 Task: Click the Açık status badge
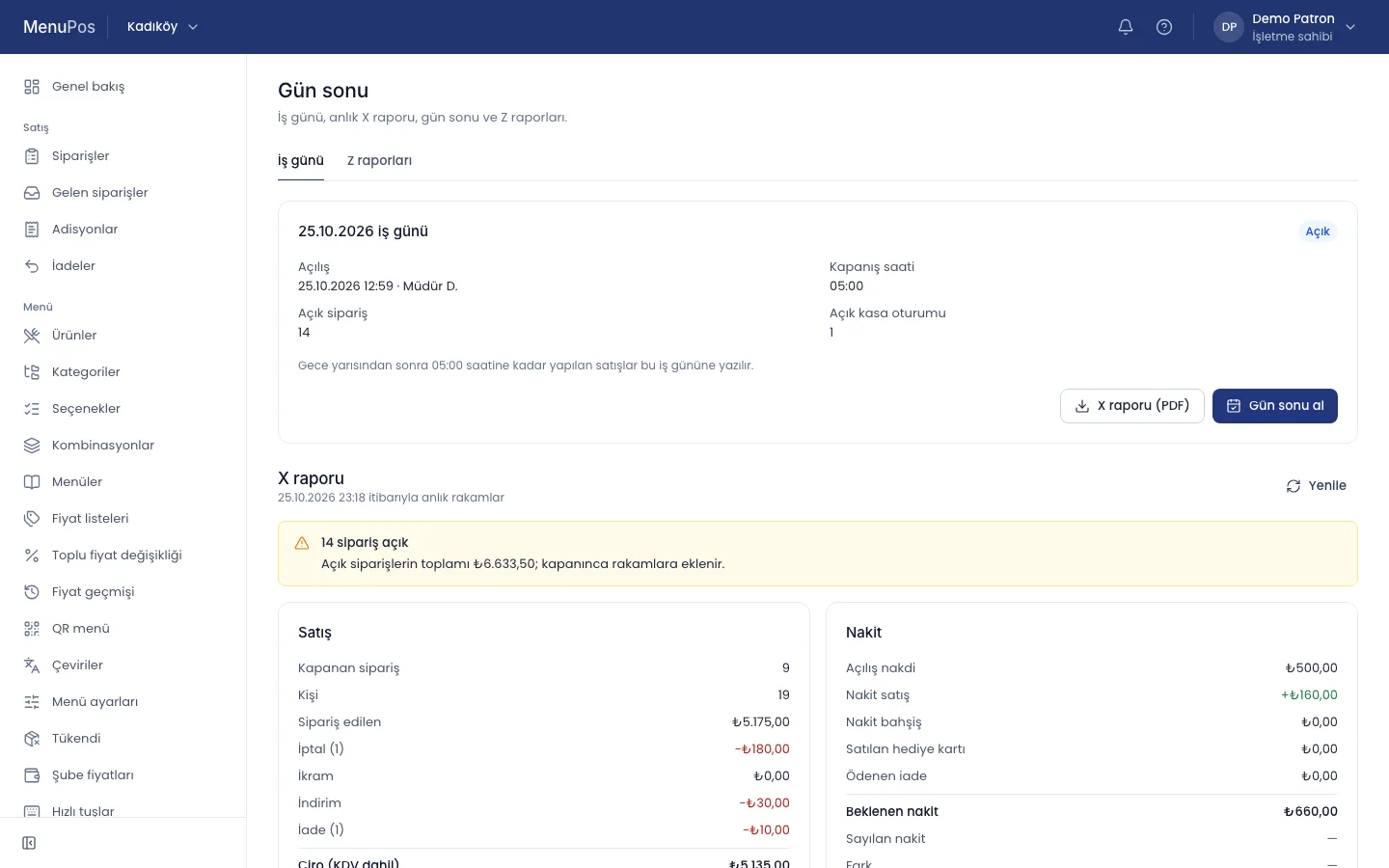tap(1318, 231)
